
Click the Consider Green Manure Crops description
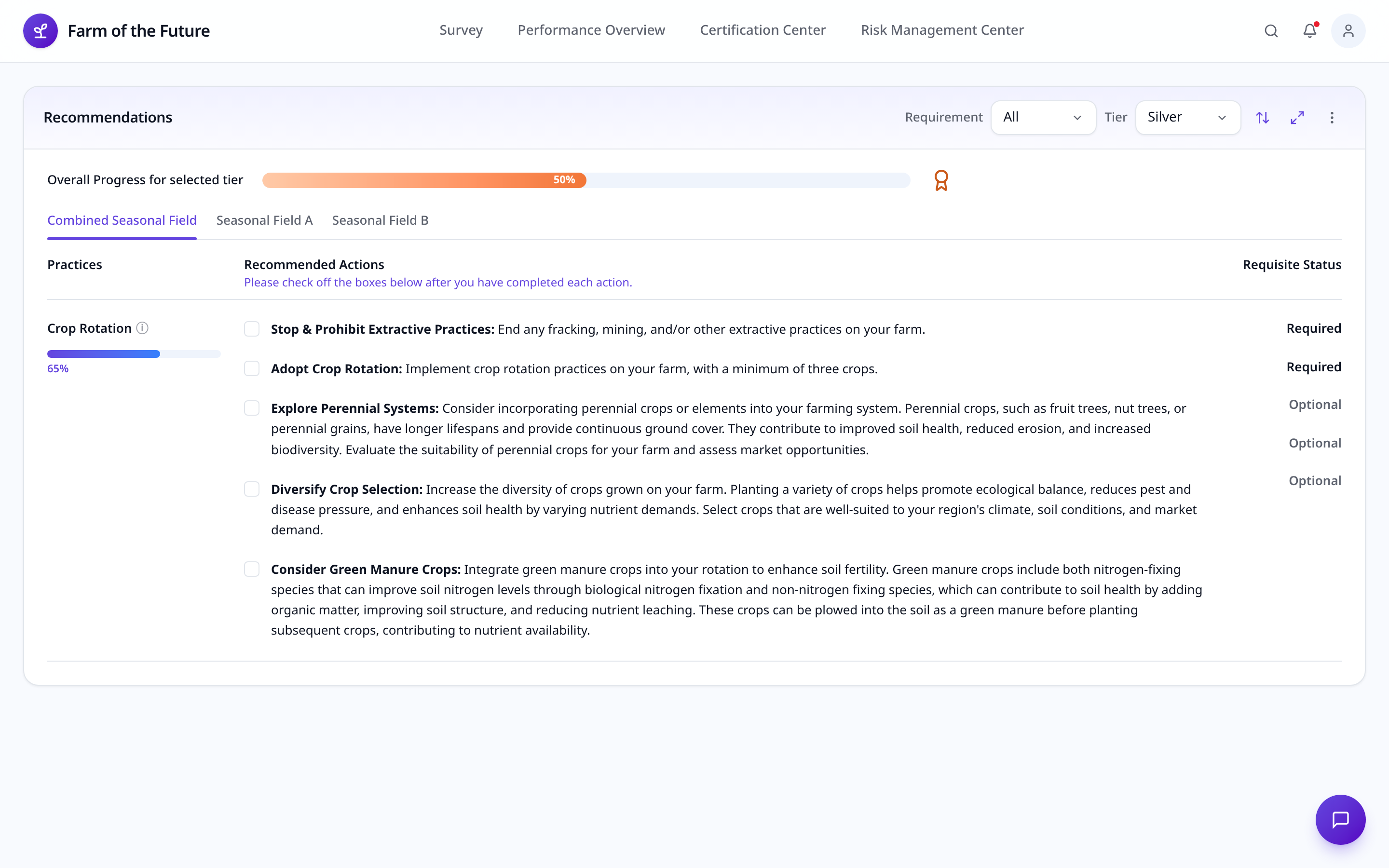736,600
